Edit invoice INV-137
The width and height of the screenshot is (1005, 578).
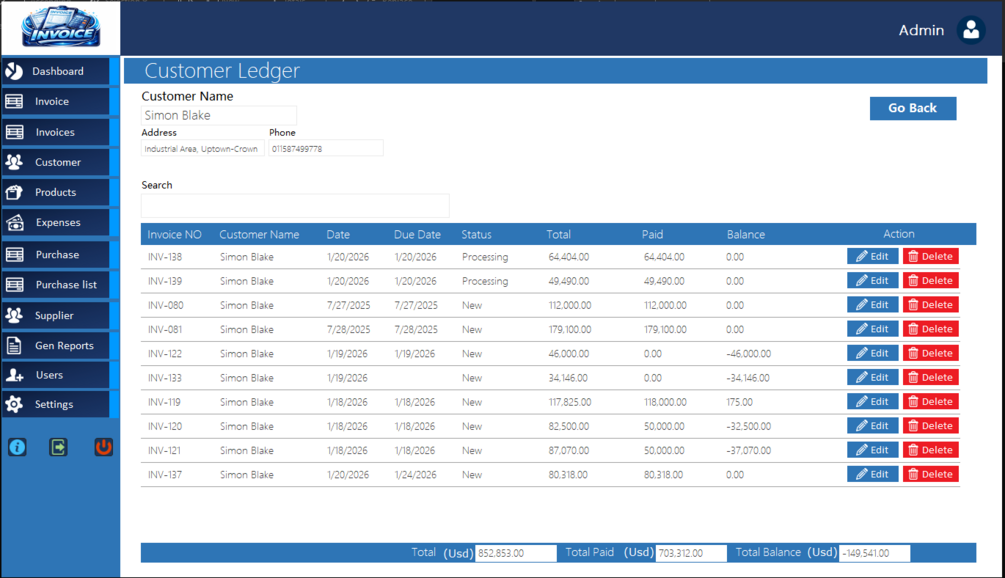pos(872,474)
